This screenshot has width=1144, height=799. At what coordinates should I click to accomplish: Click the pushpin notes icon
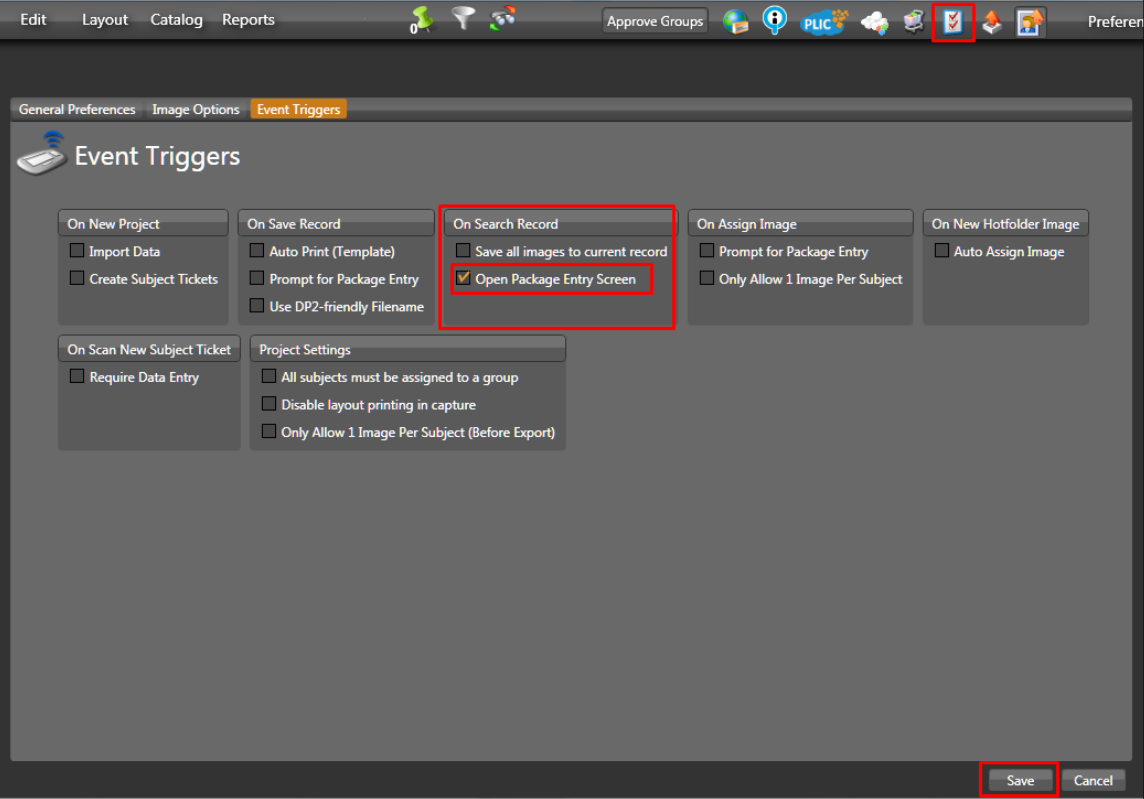pos(418,19)
